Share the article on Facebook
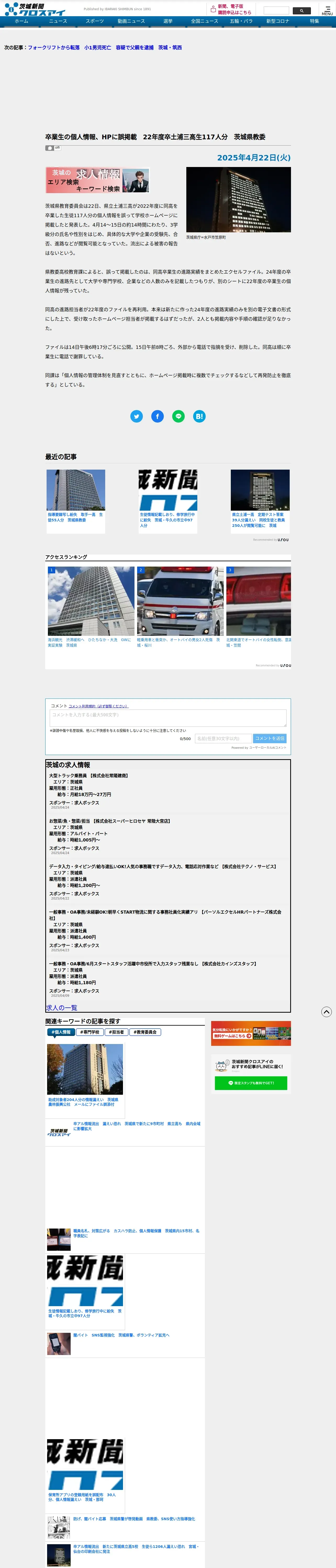Image resolution: width=336 pixels, height=1568 pixels. point(157,416)
